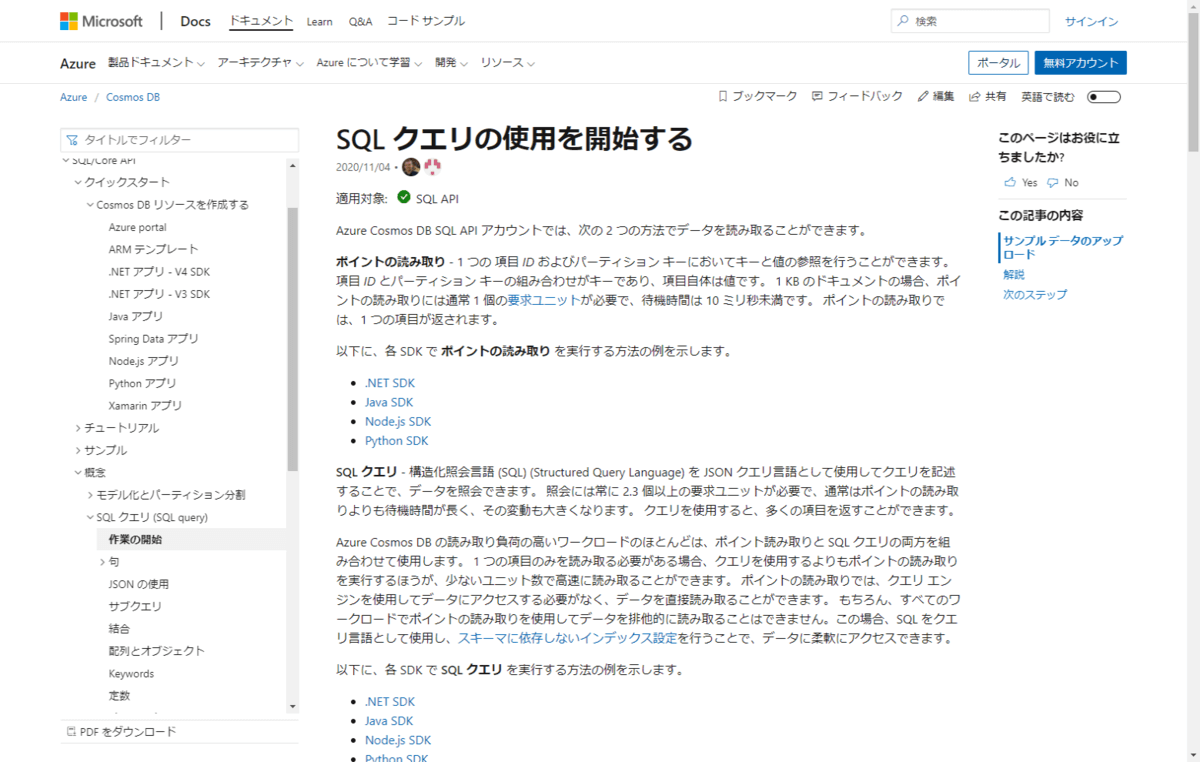Select ARM テンプレート tree item
The image size is (1200, 762).
point(154,249)
